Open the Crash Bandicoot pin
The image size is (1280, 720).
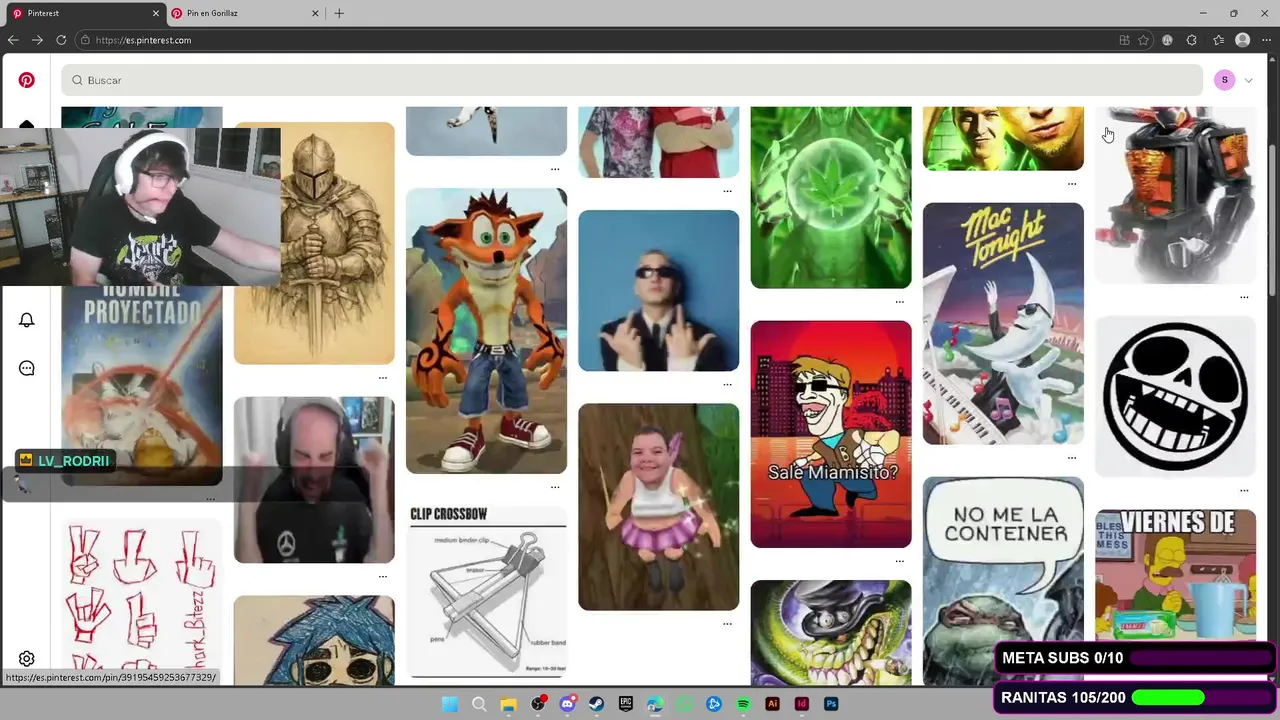(486, 331)
